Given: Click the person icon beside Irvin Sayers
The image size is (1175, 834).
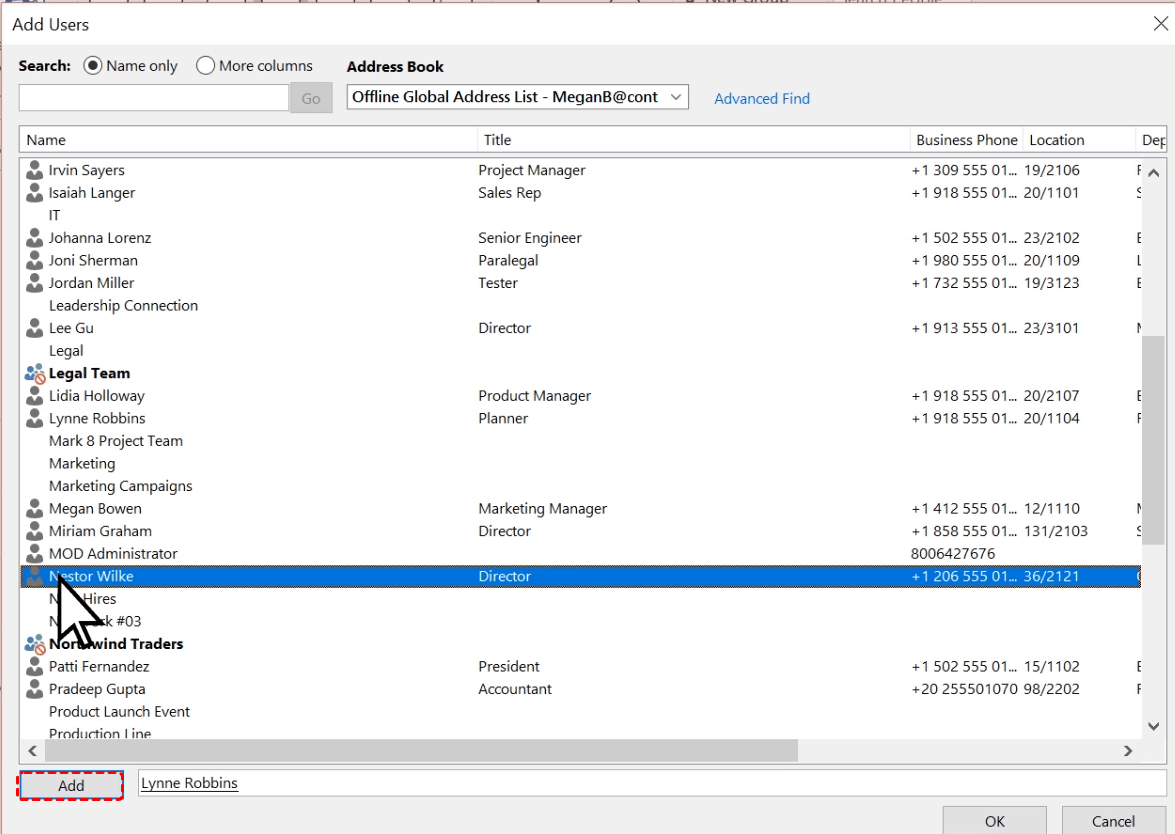Looking at the screenshot, I should [x=35, y=170].
